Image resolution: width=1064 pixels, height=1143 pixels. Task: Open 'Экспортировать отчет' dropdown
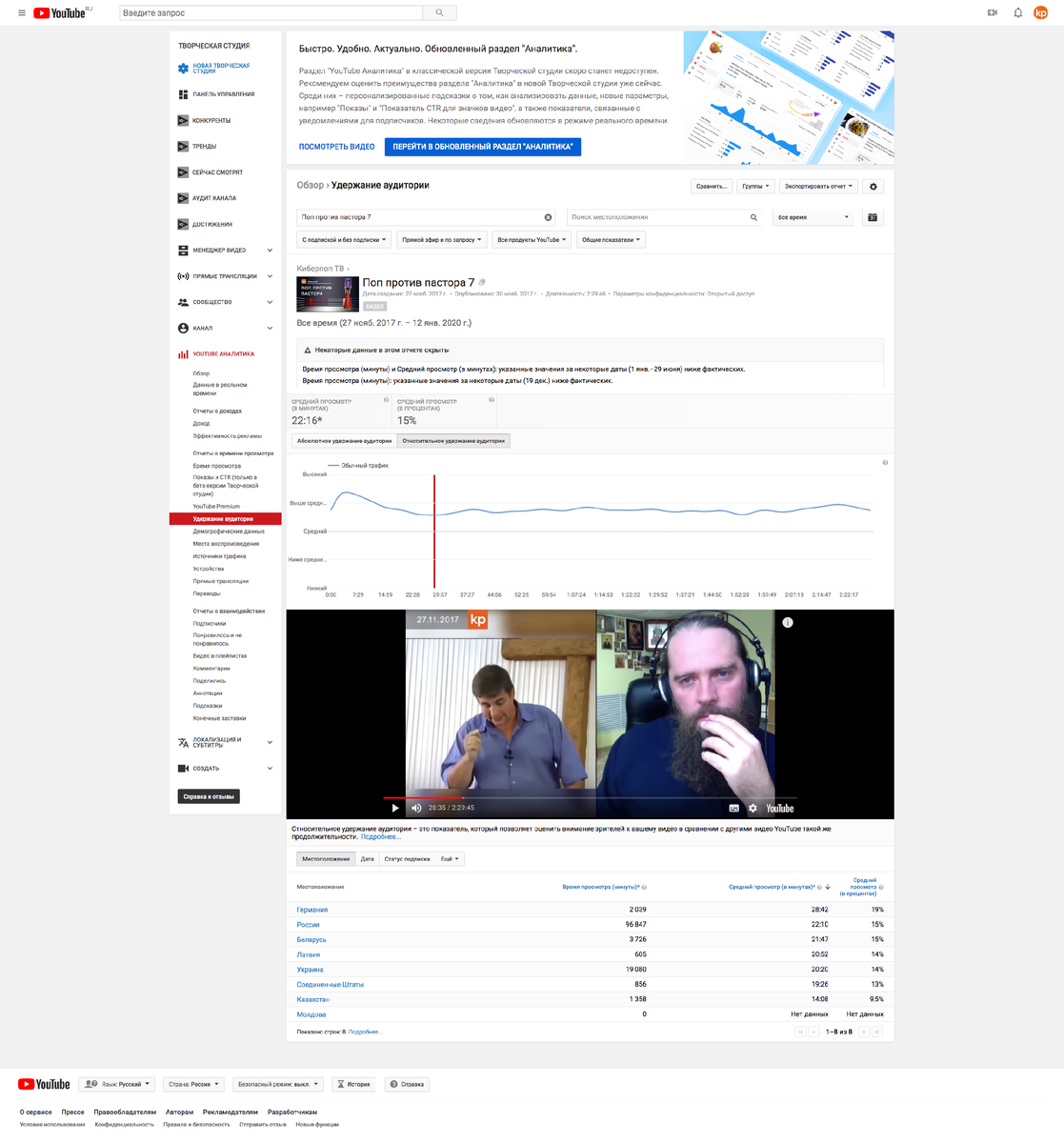click(x=819, y=187)
